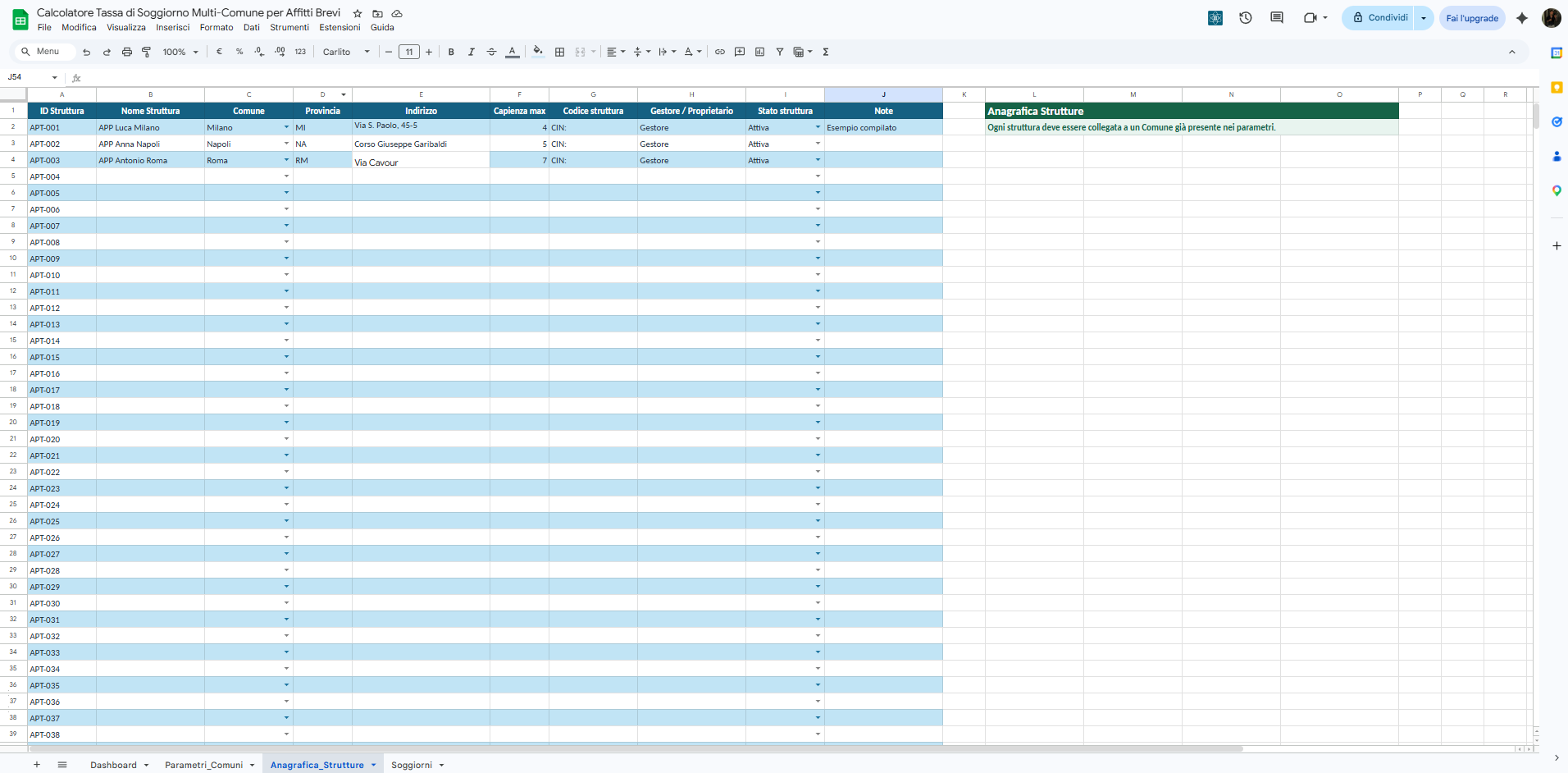
Task: Click the print icon in toolbar
Action: 126,52
